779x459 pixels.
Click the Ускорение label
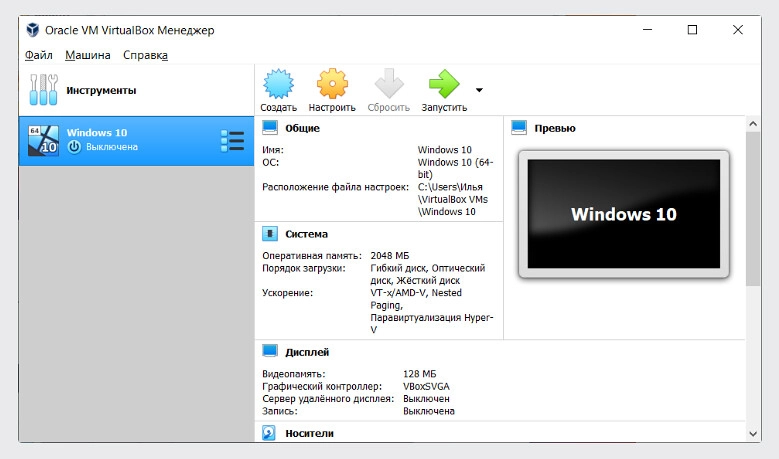pos(287,293)
